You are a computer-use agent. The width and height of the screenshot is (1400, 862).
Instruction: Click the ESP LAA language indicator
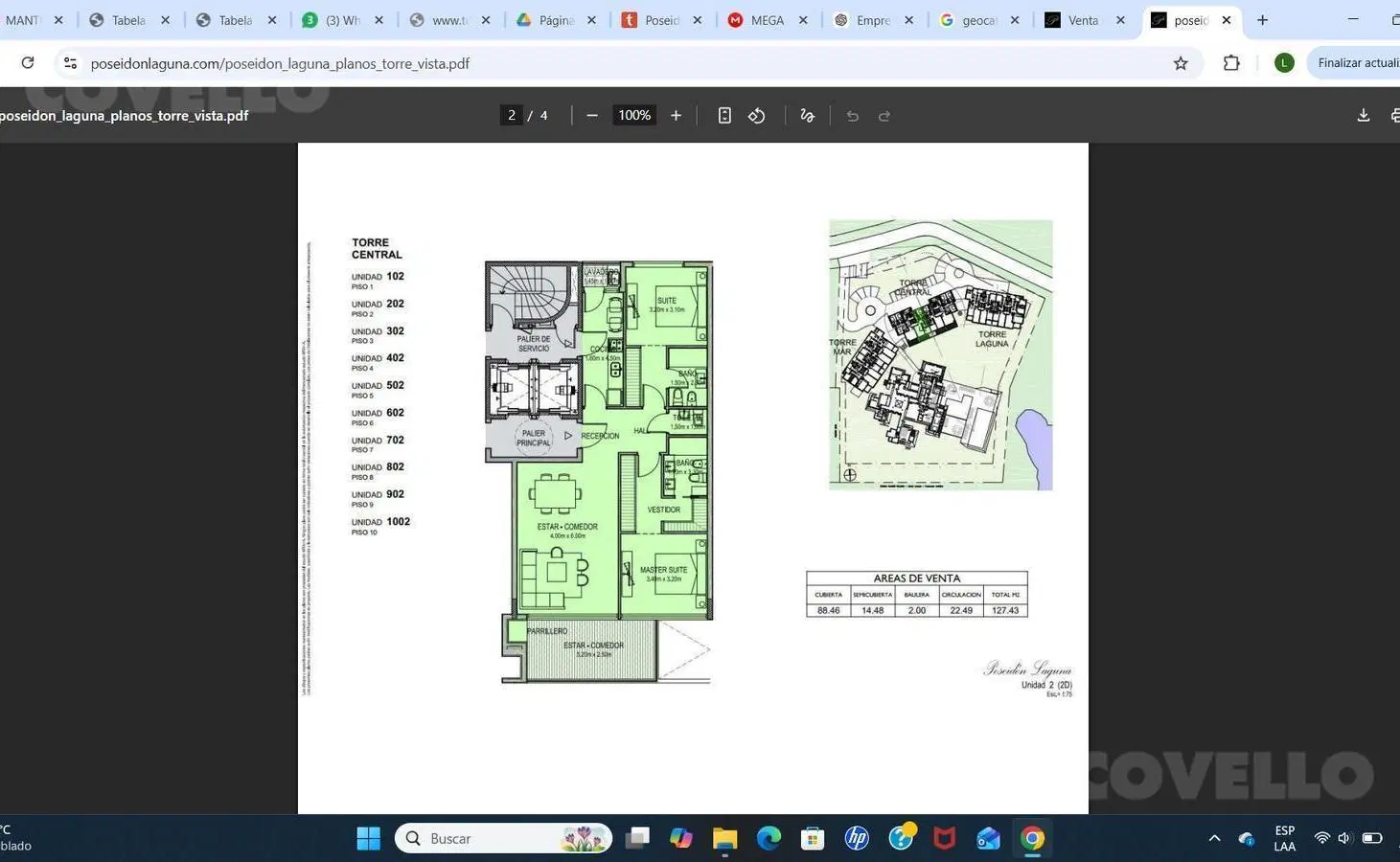1285,838
